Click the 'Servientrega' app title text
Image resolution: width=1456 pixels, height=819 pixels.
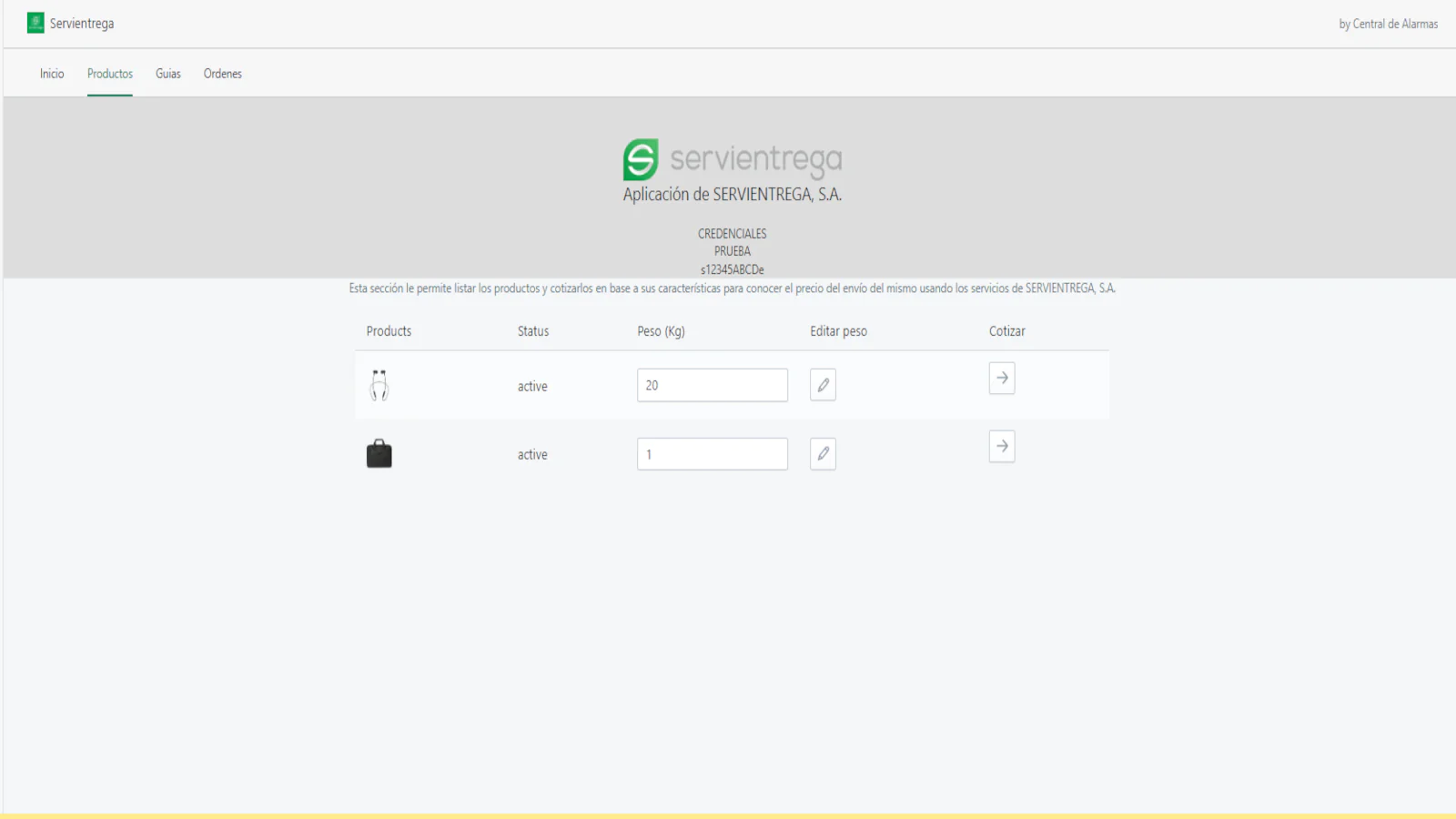click(82, 24)
